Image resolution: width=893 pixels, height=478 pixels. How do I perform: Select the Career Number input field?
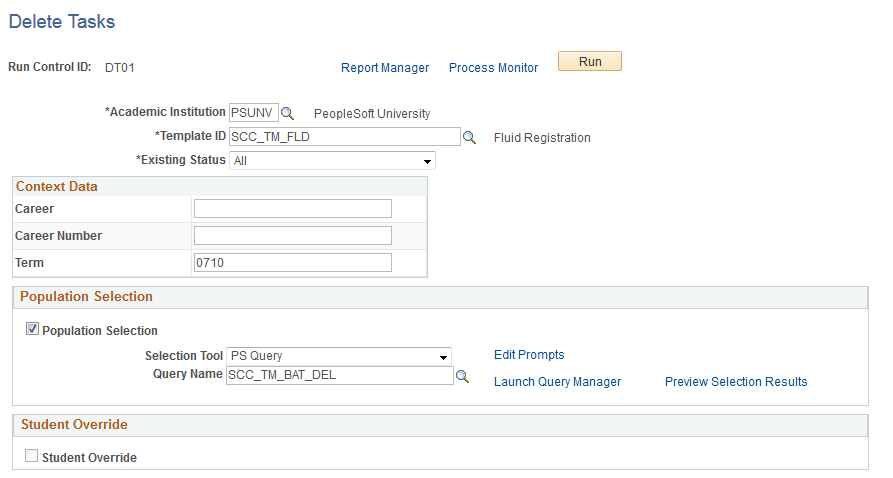tap(293, 235)
